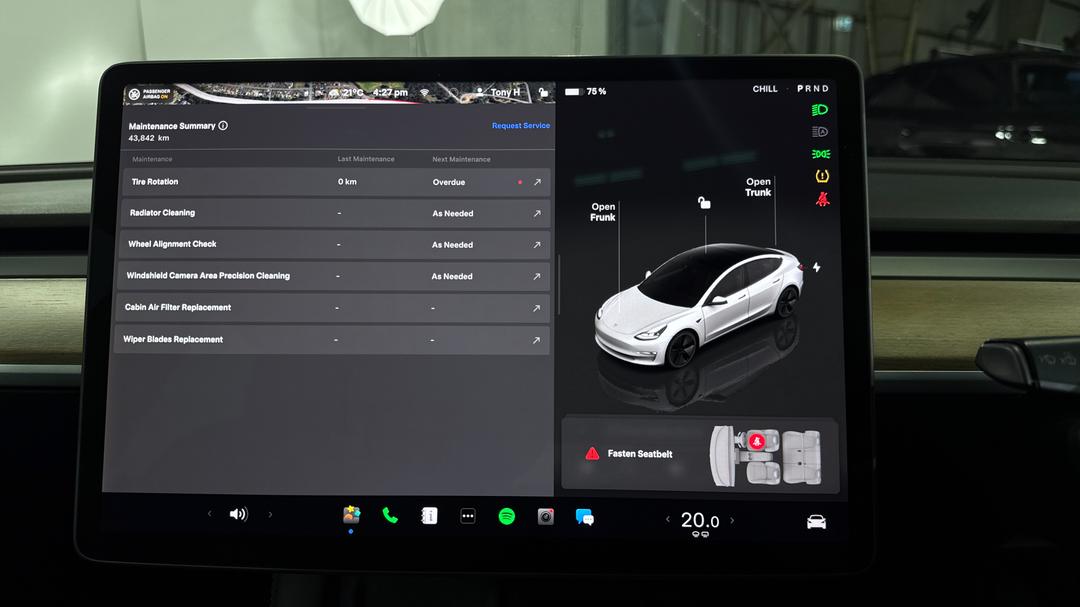This screenshot has height=607, width=1080.
Task: Tap the CHILL drive mode label
Action: click(x=765, y=89)
